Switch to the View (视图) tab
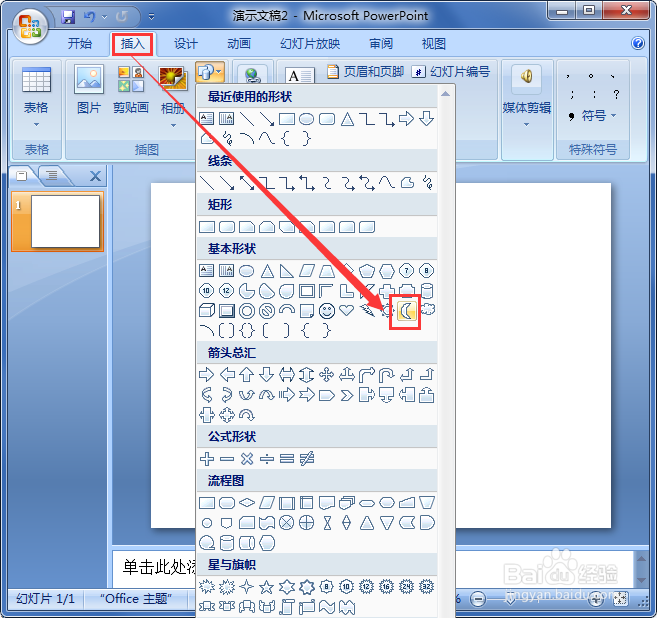This screenshot has width=657, height=618. point(434,44)
